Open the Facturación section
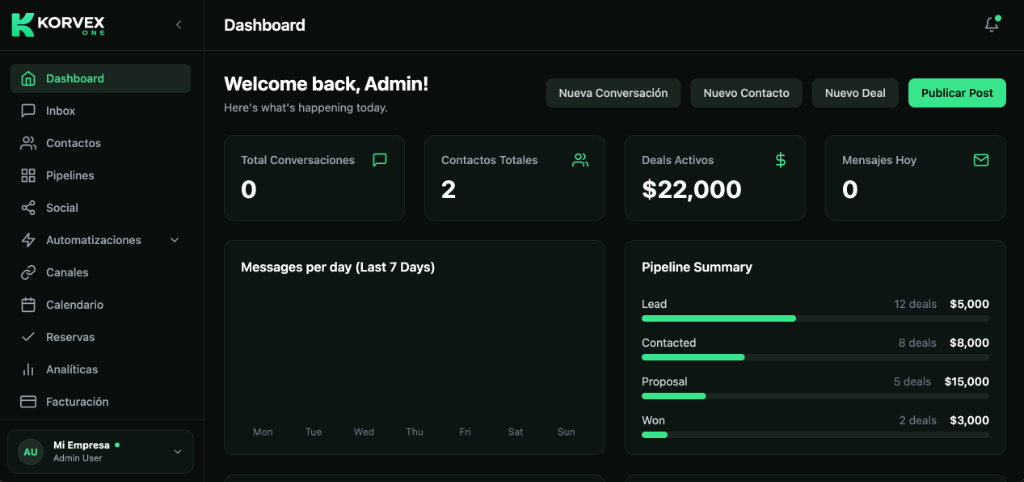This screenshot has height=482, width=1024. [x=101, y=402]
